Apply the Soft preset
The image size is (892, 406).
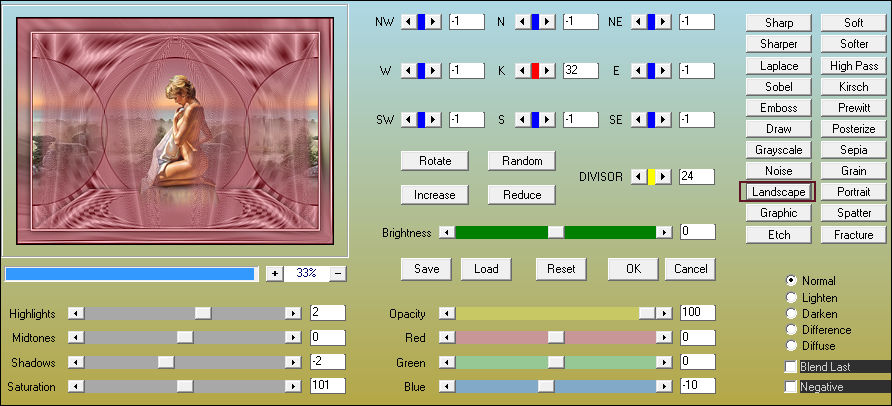853,23
